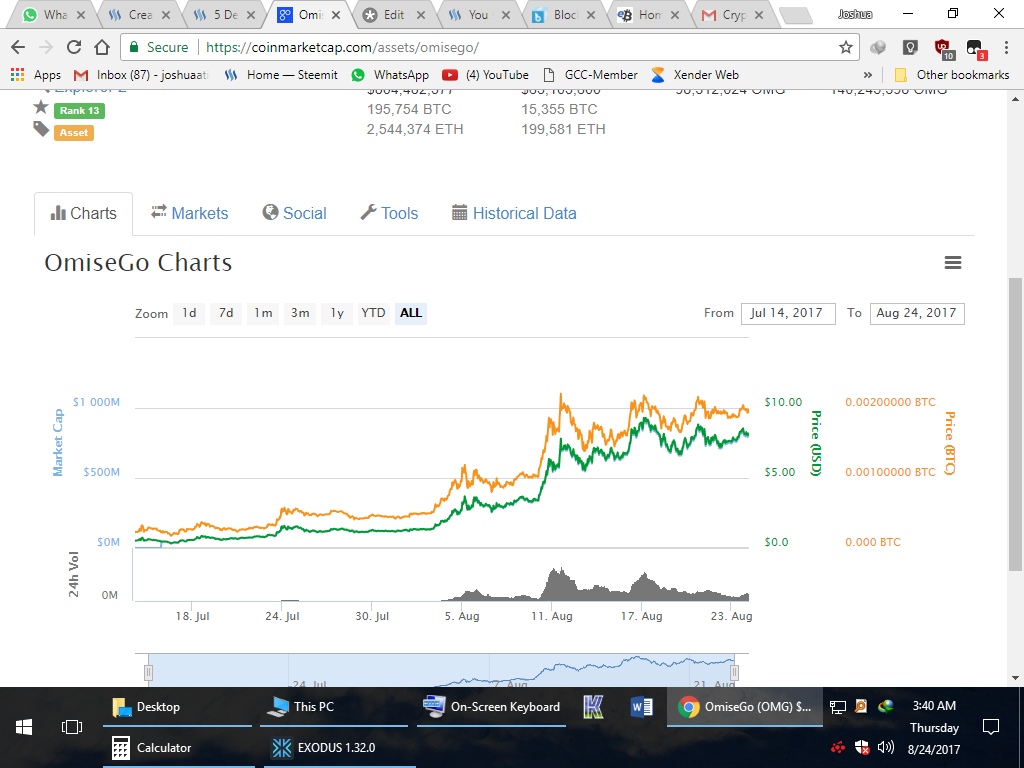The image size is (1024, 768).
Task: Open the uBlock extension icon with badge 10
Action: [x=944, y=47]
